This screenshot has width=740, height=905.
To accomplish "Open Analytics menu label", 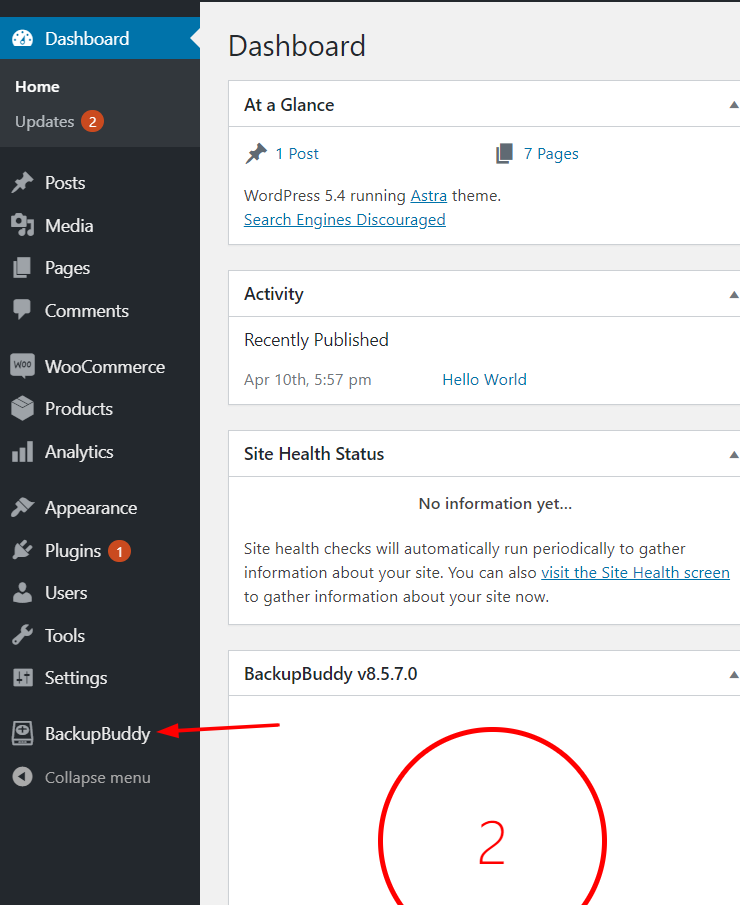I will click(79, 452).
